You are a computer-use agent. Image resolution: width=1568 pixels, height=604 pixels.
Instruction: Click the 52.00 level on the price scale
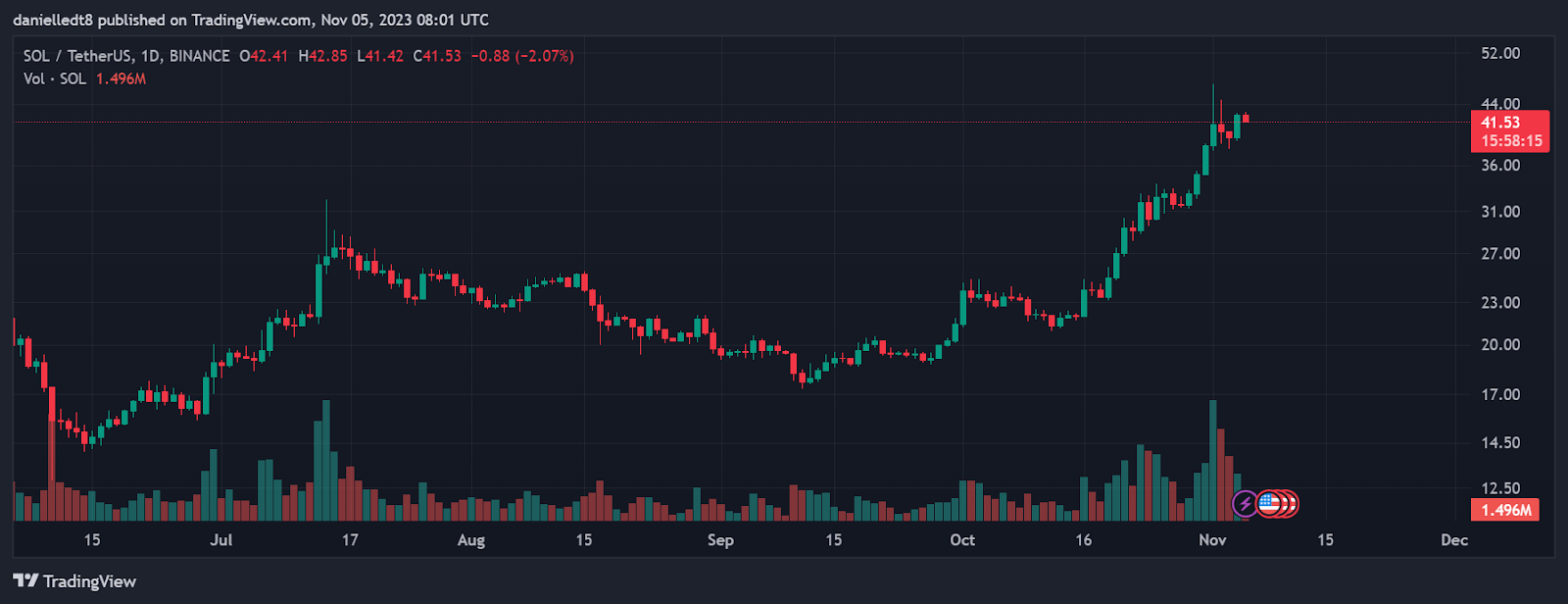point(1500,53)
